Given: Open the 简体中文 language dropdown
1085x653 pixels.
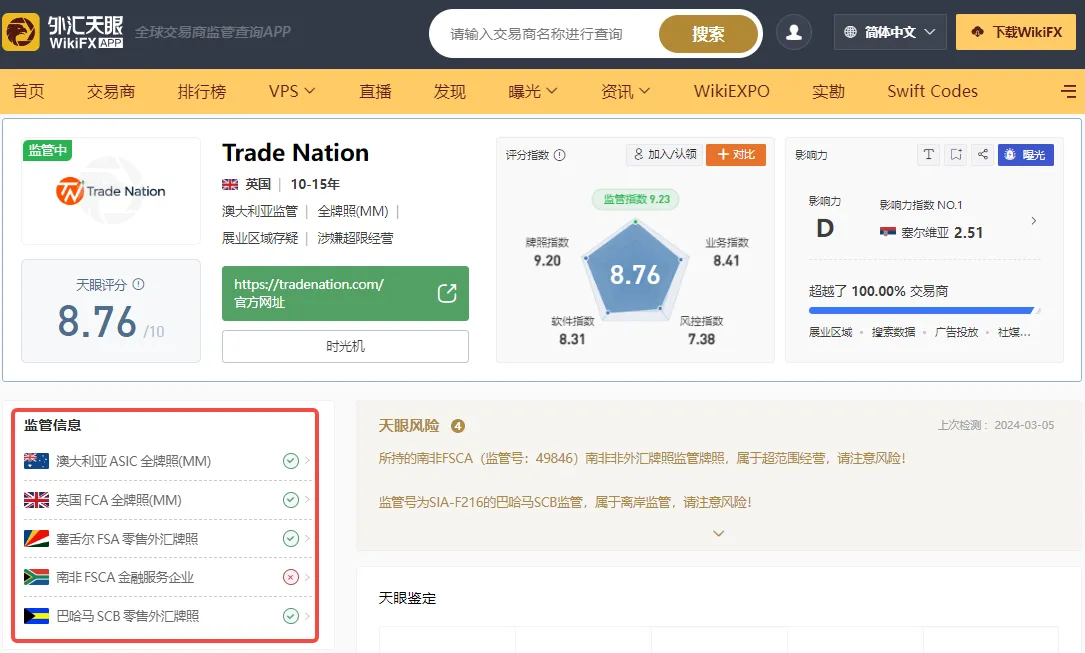Looking at the screenshot, I should [x=890, y=32].
